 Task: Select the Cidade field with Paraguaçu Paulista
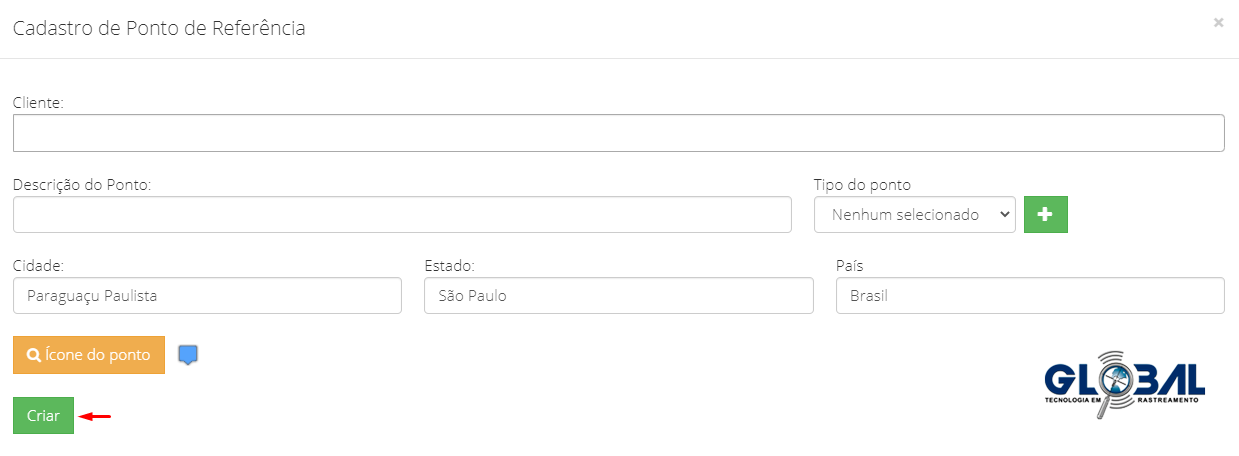pos(207,296)
